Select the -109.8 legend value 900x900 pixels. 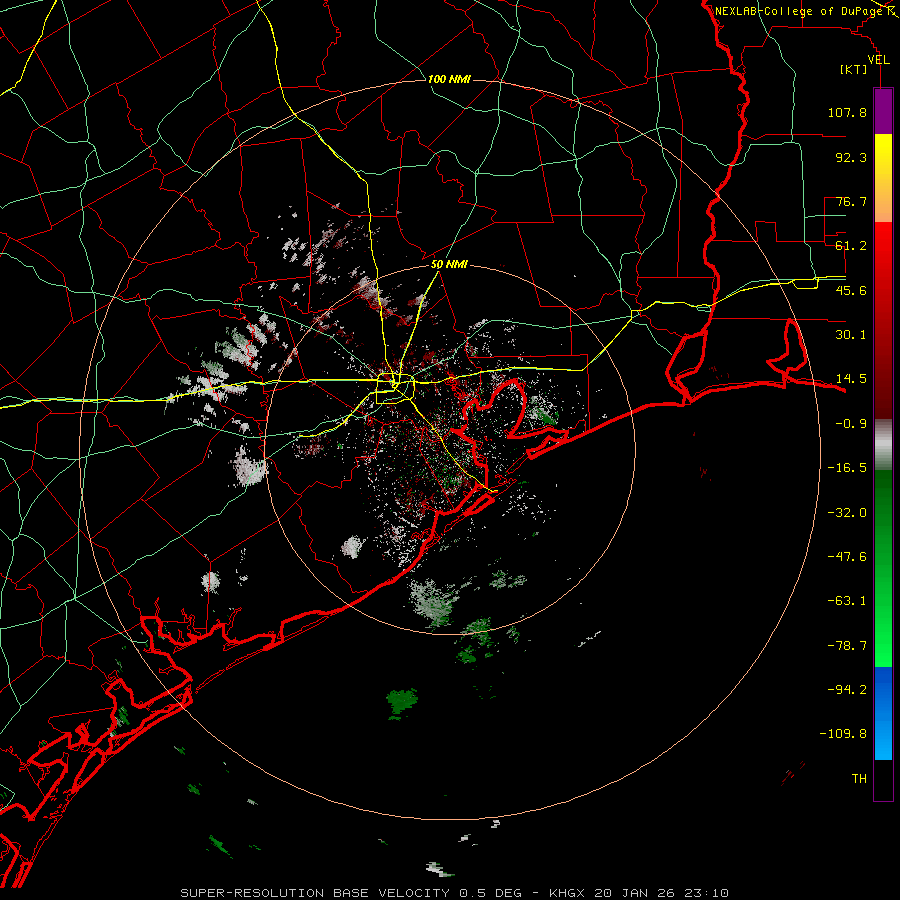(843, 734)
